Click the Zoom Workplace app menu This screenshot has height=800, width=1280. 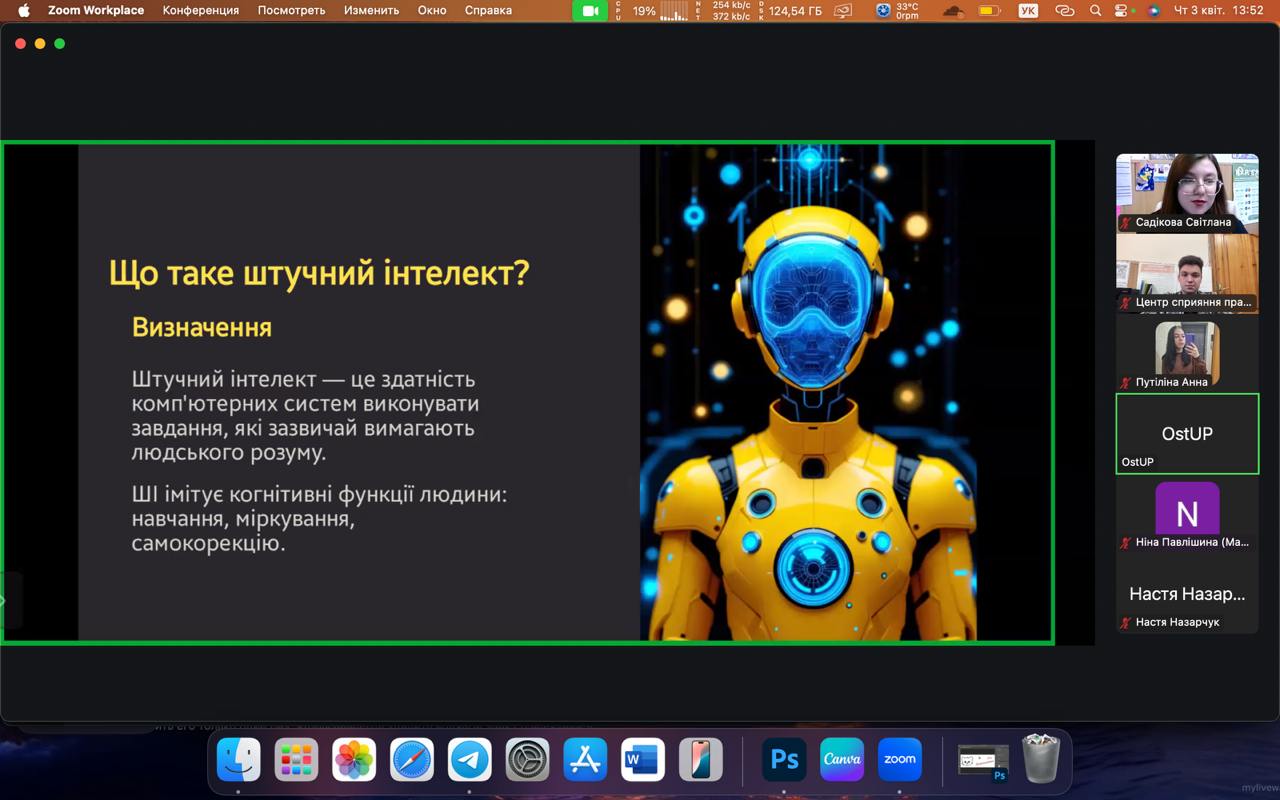(96, 11)
